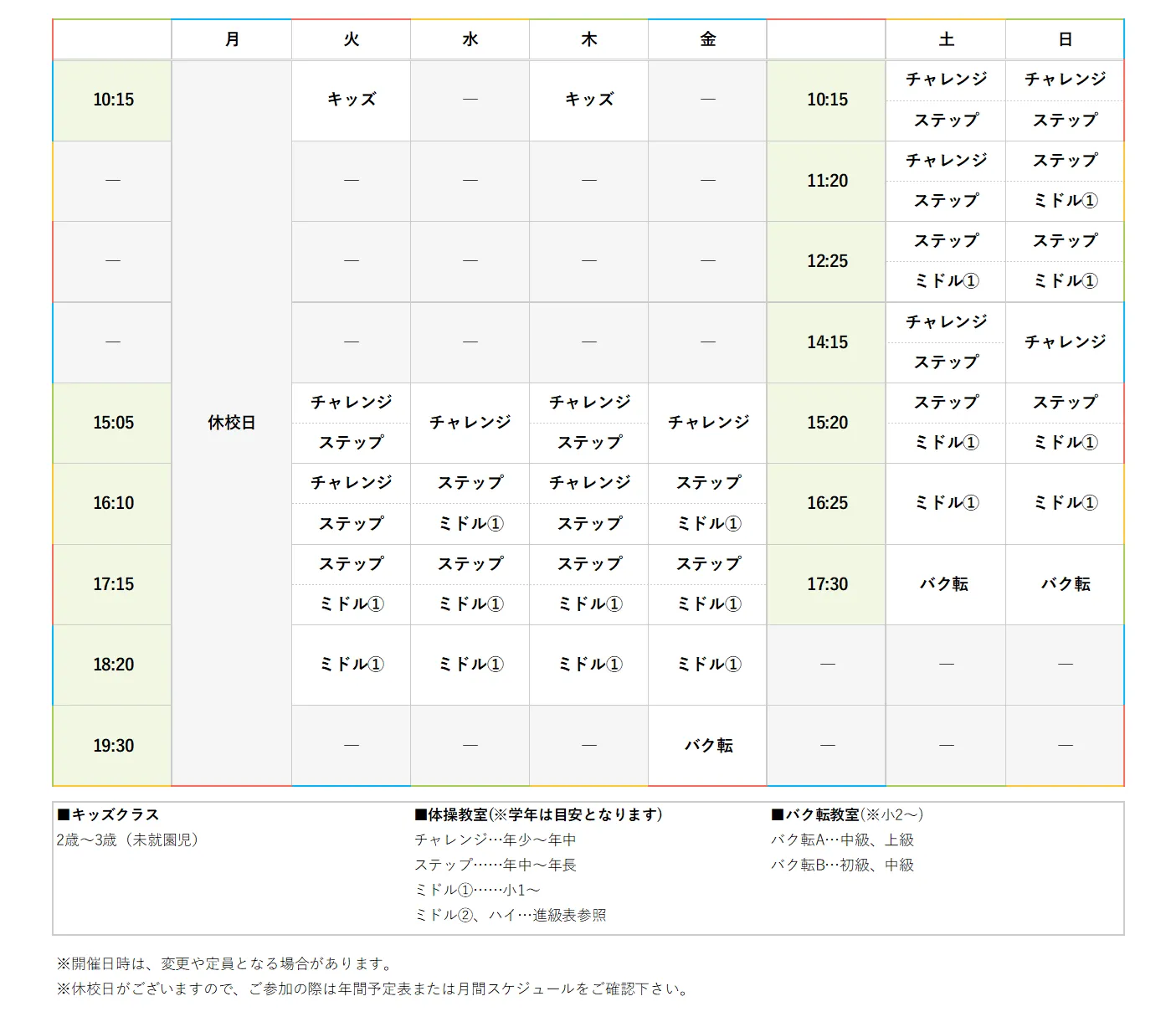Click the 火 (Tuesday) column header
The image size is (1176, 1022).
(352, 39)
